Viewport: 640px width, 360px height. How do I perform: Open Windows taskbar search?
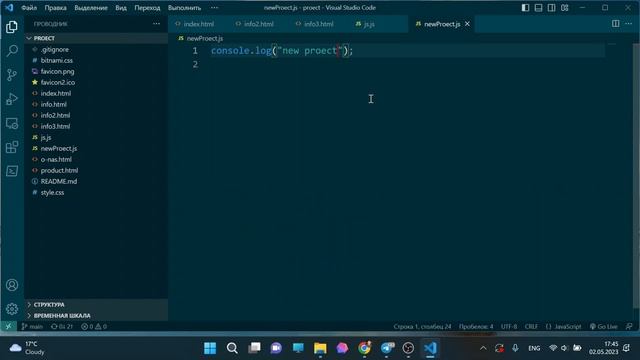pos(232,348)
